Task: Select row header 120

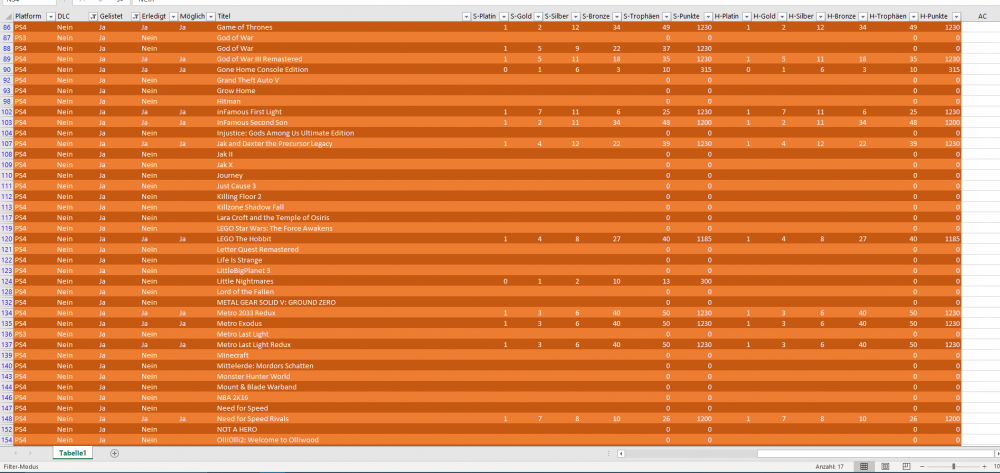Action: pyautogui.click(x=6, y=239)
